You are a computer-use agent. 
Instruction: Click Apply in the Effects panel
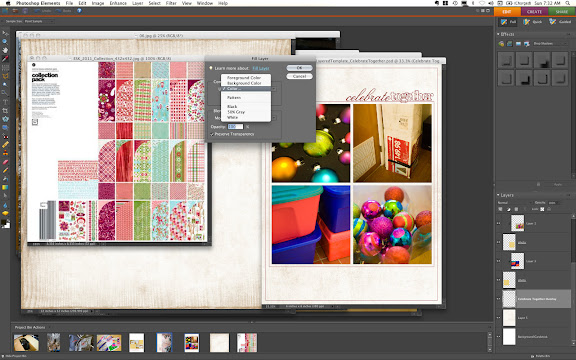(x=558, y=184)
